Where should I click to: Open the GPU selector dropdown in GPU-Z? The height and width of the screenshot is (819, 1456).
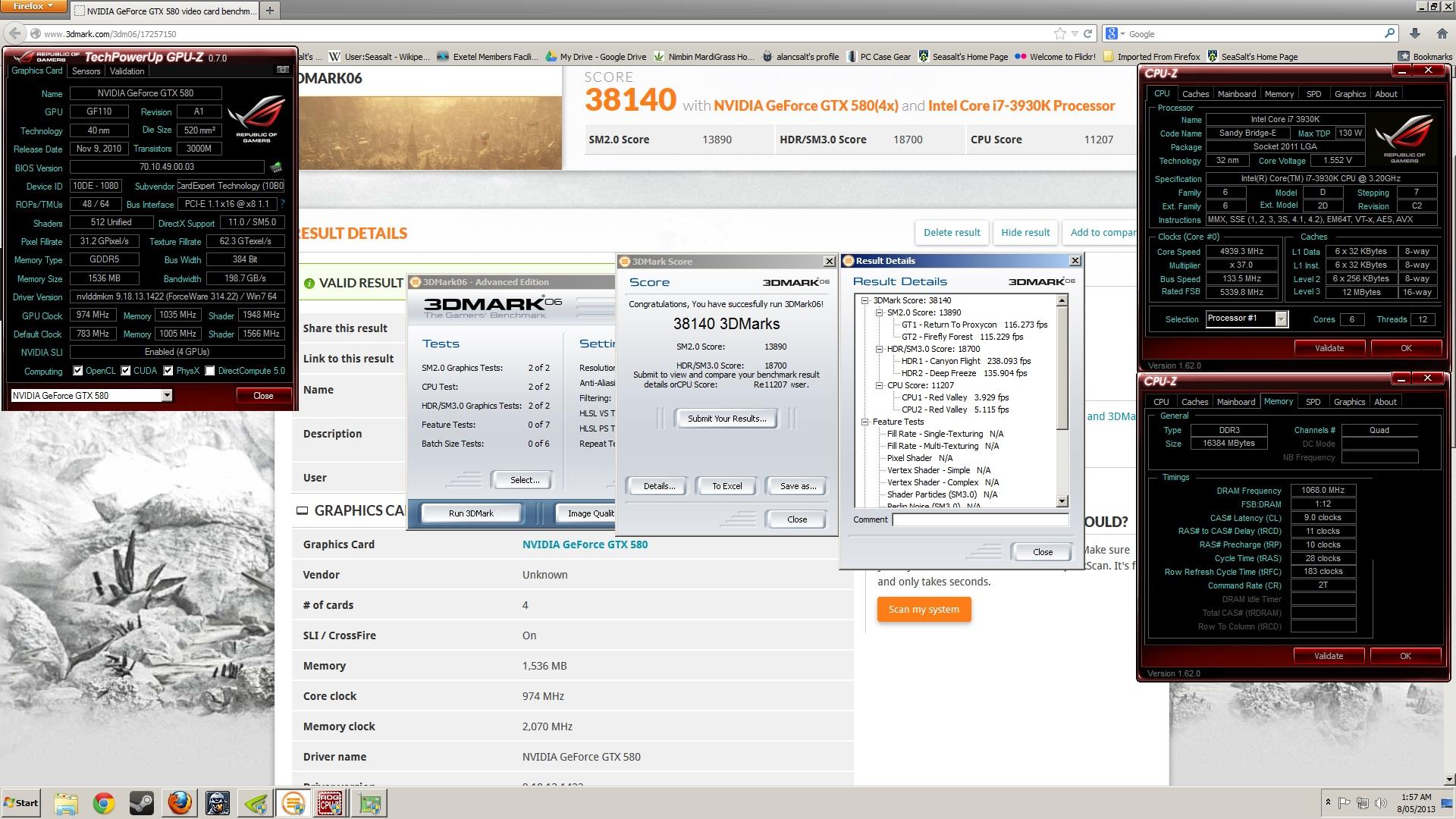pos(167,395)
